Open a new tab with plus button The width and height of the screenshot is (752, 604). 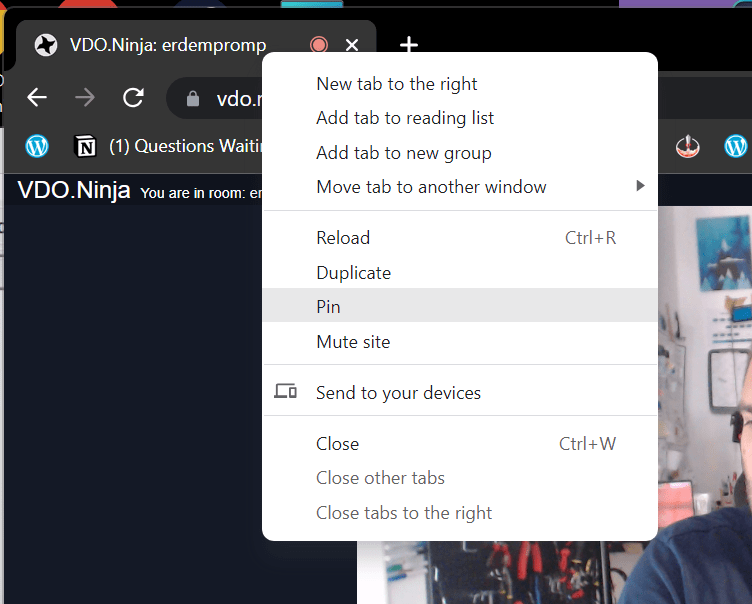pos(409,44)
